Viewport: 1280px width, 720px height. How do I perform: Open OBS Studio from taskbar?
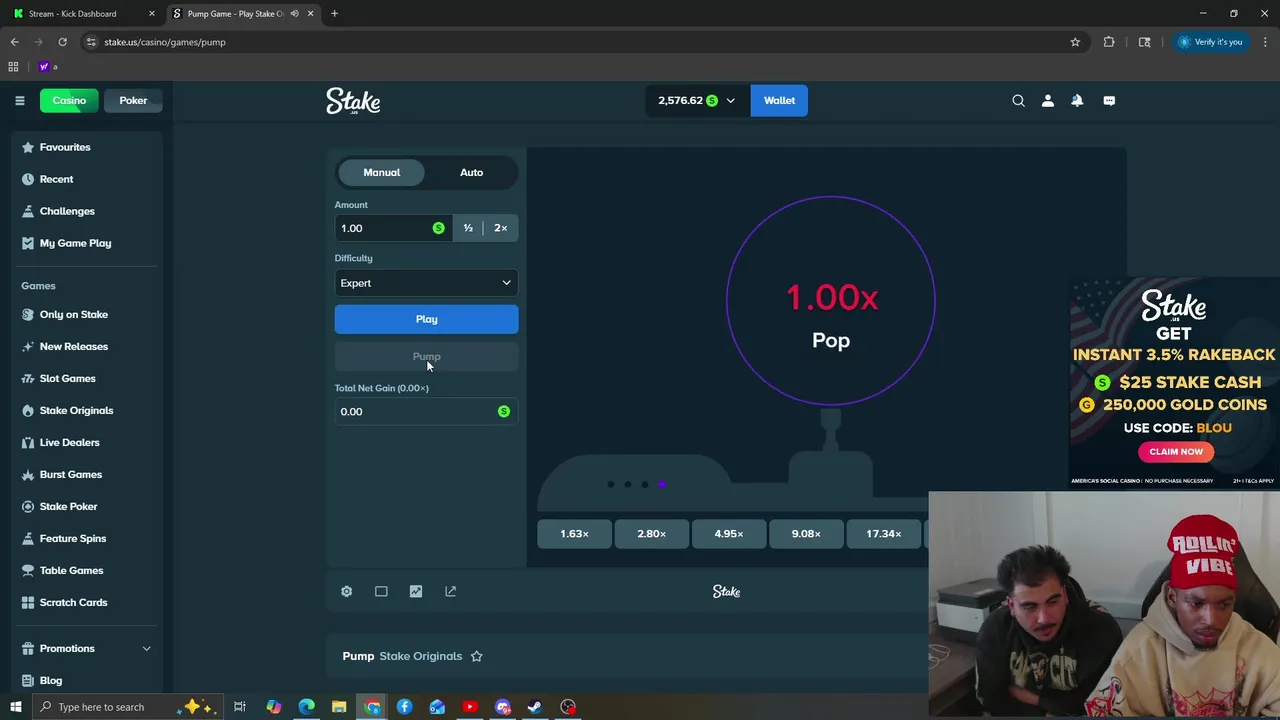(568, 707)
